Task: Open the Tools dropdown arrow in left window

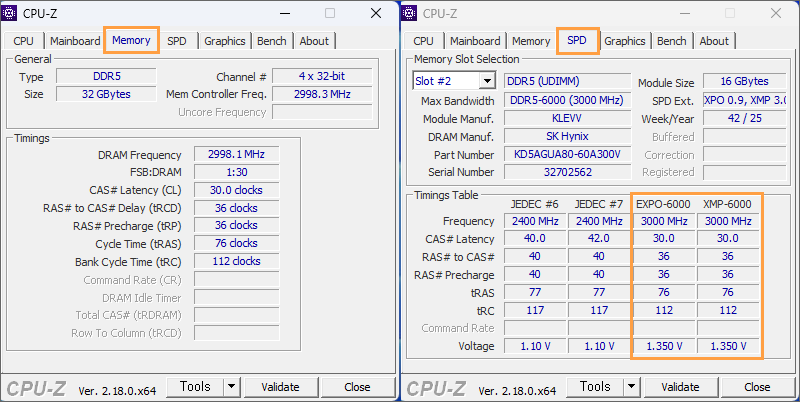Action: point(232,387)
